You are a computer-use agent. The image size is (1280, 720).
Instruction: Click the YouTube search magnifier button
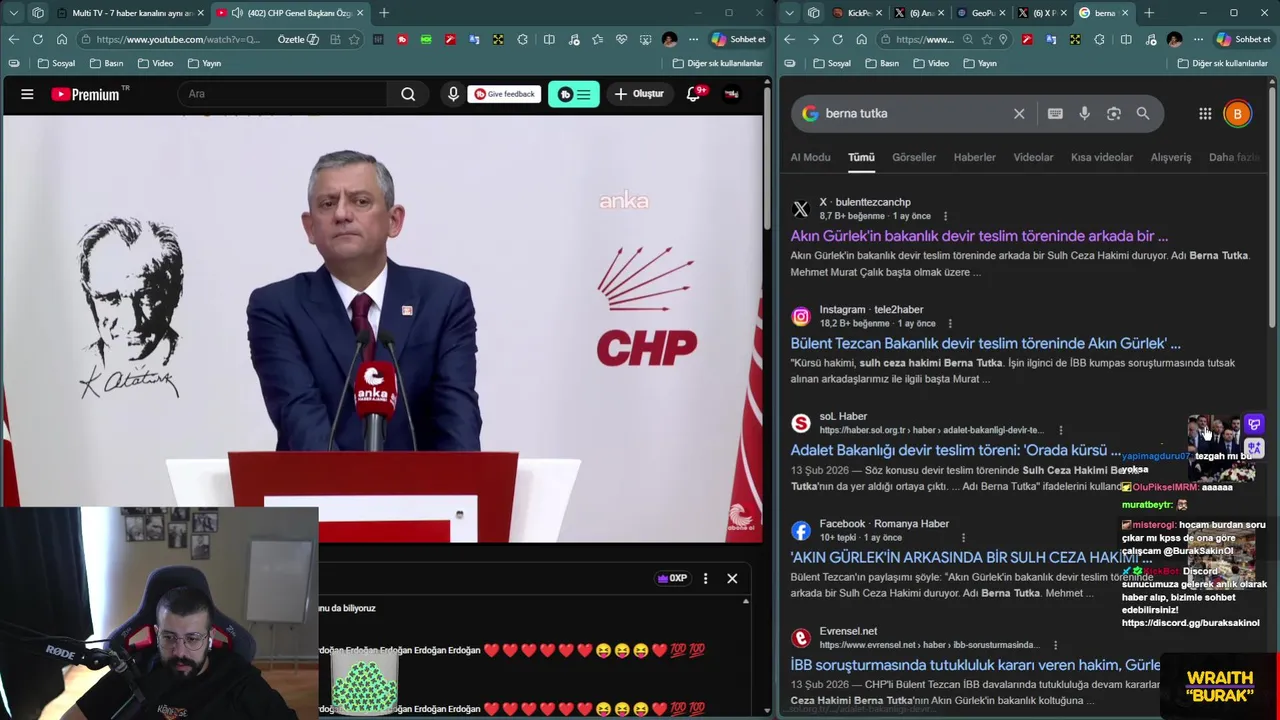408,94
